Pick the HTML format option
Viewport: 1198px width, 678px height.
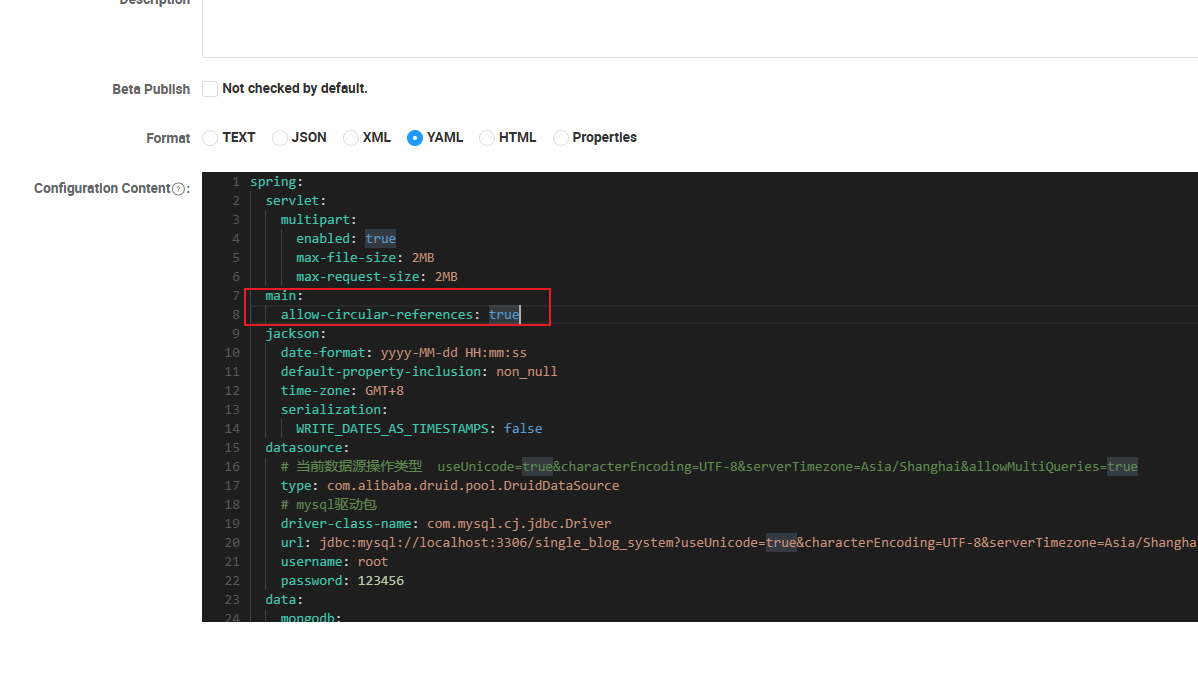point(487,138)
